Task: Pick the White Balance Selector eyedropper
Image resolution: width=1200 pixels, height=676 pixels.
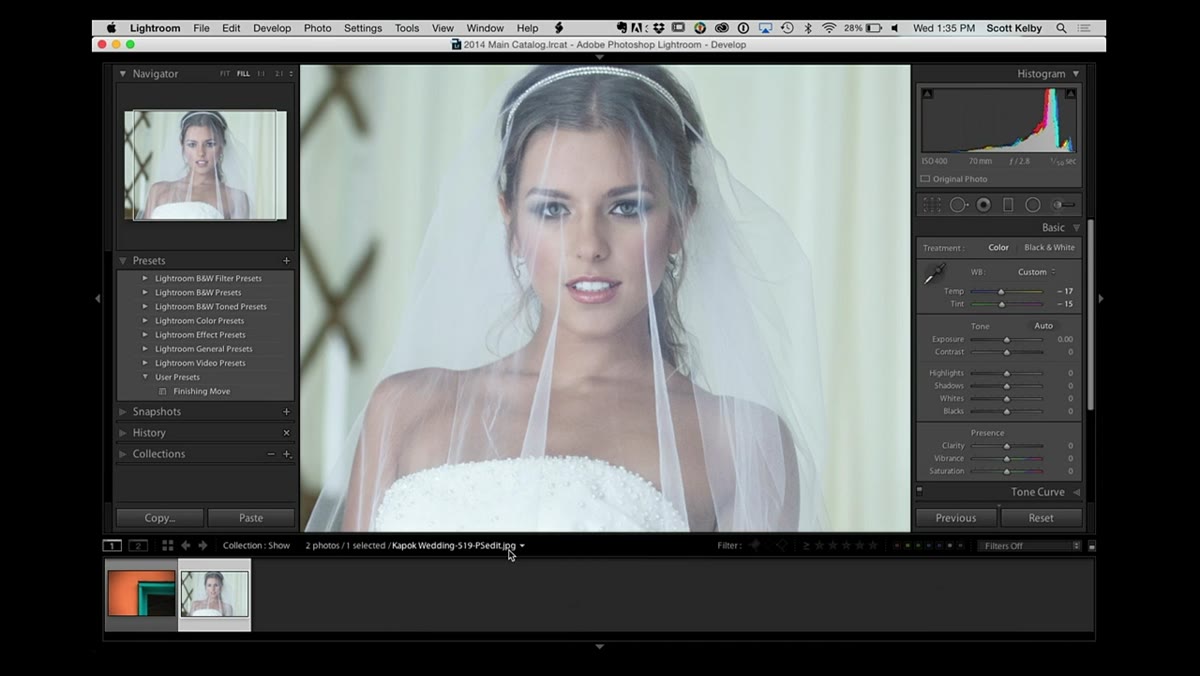Action: tap(935, 273)
